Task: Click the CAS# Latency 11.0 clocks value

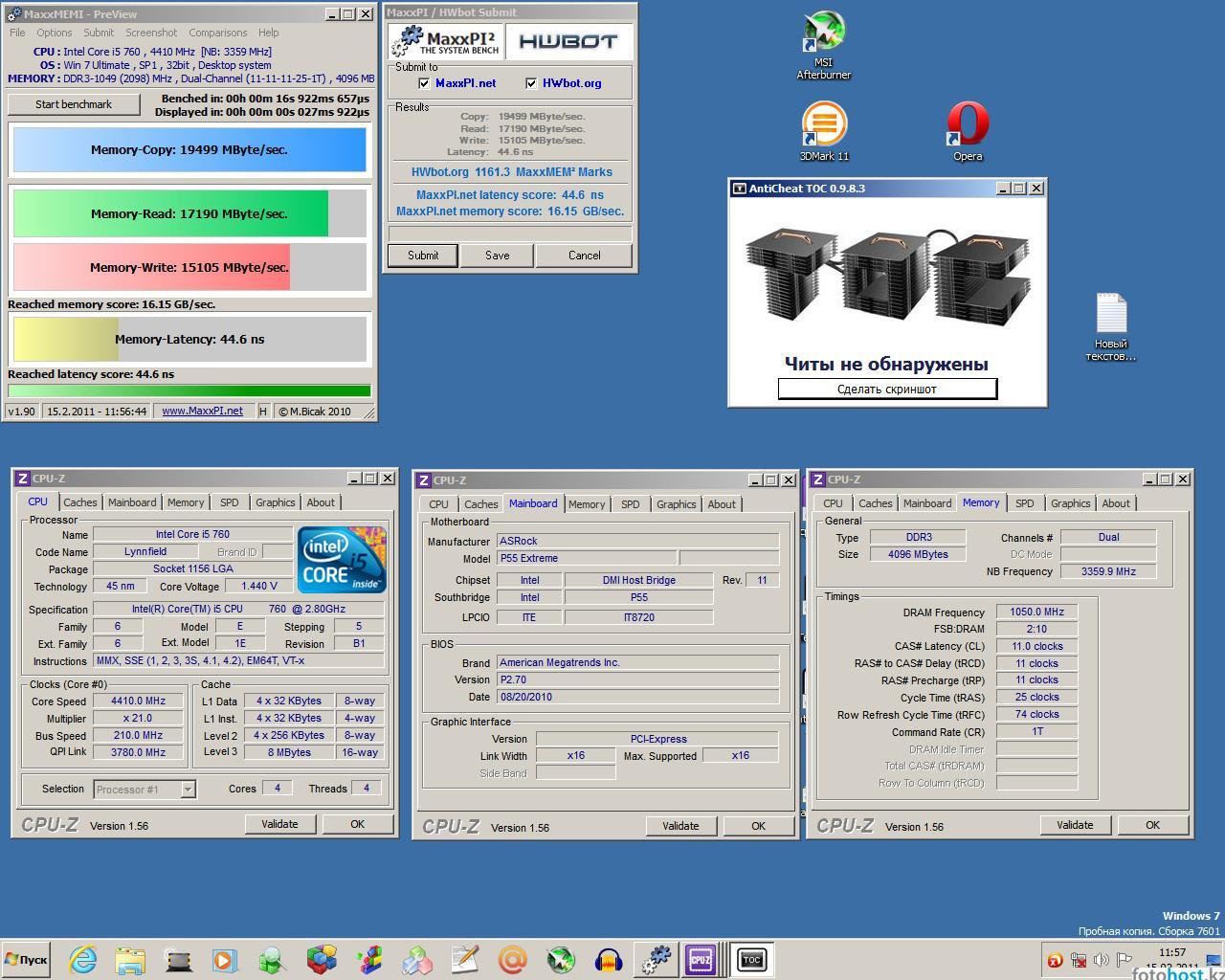Action: tap(1036, 646)
